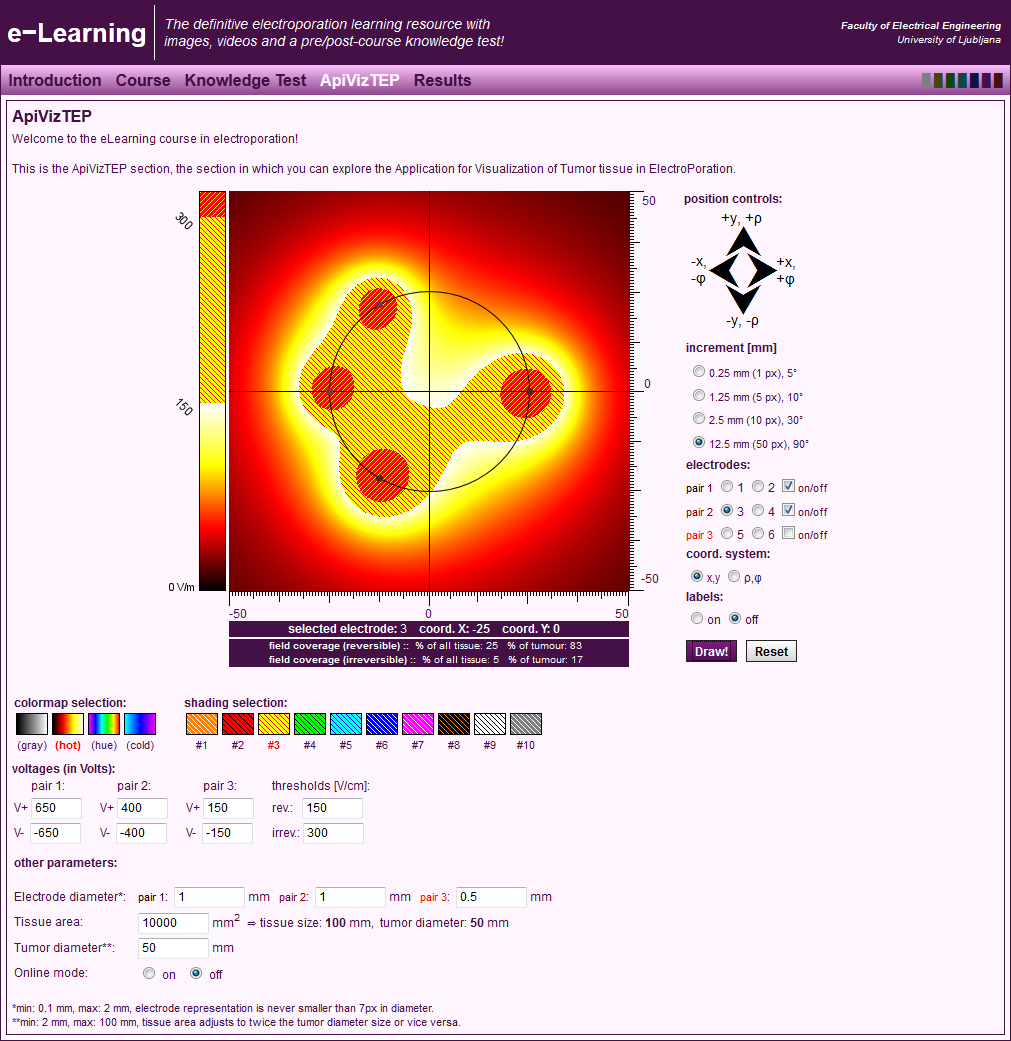Screen dimensions: 1011x1041
Task: Edit pair 2 electrode diameter field
Action: (x=350, y=897)
